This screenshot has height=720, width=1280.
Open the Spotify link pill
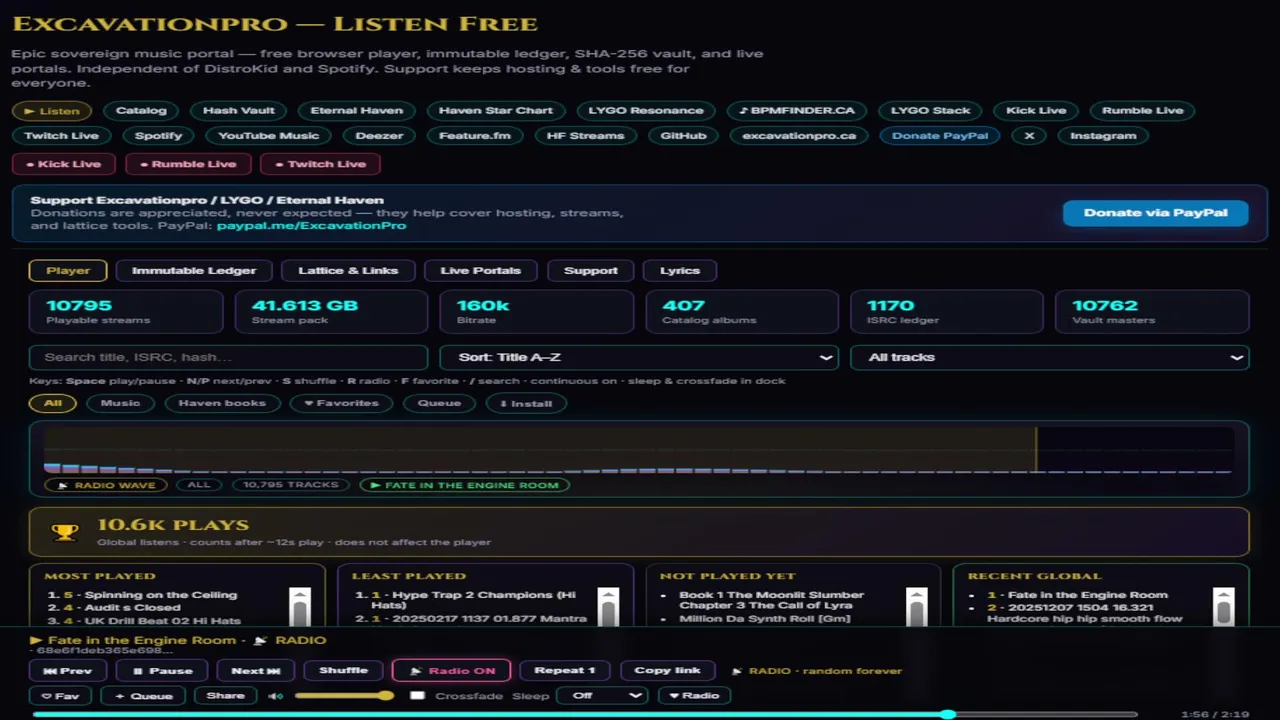point(159,136)
